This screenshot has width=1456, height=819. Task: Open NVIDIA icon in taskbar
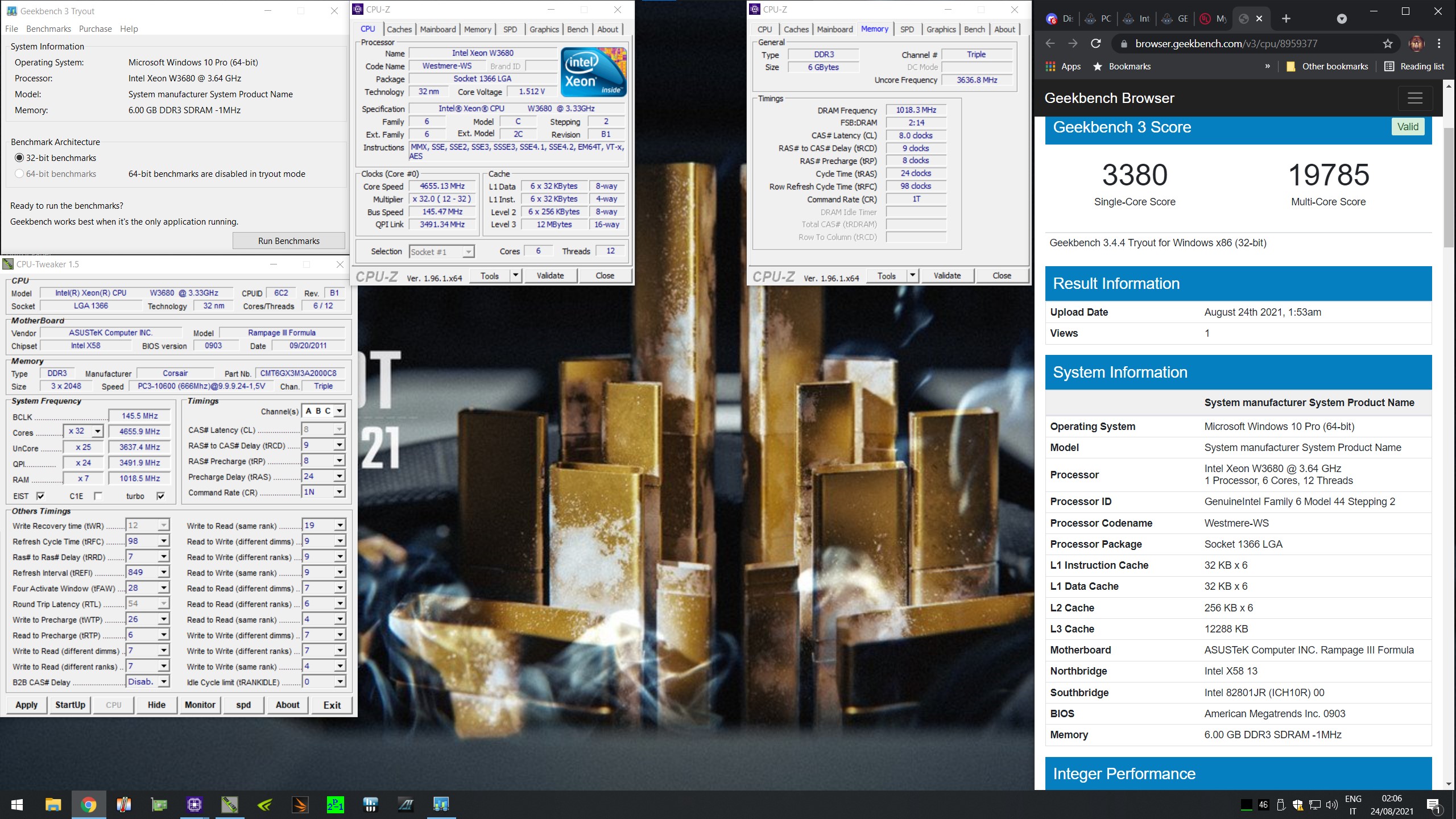click(x=265, y=805)
